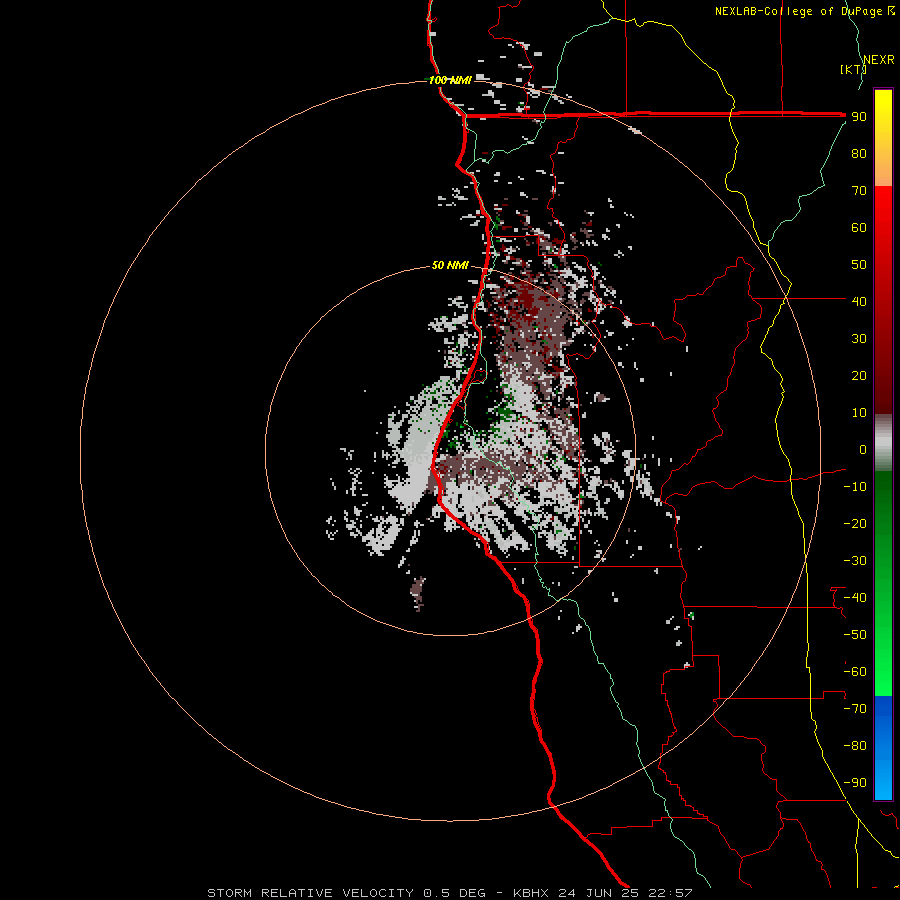This screenshot has width=900, height=900.
Task: Click the -60 value on velocity scale
Action: click(x=855, y=672)
